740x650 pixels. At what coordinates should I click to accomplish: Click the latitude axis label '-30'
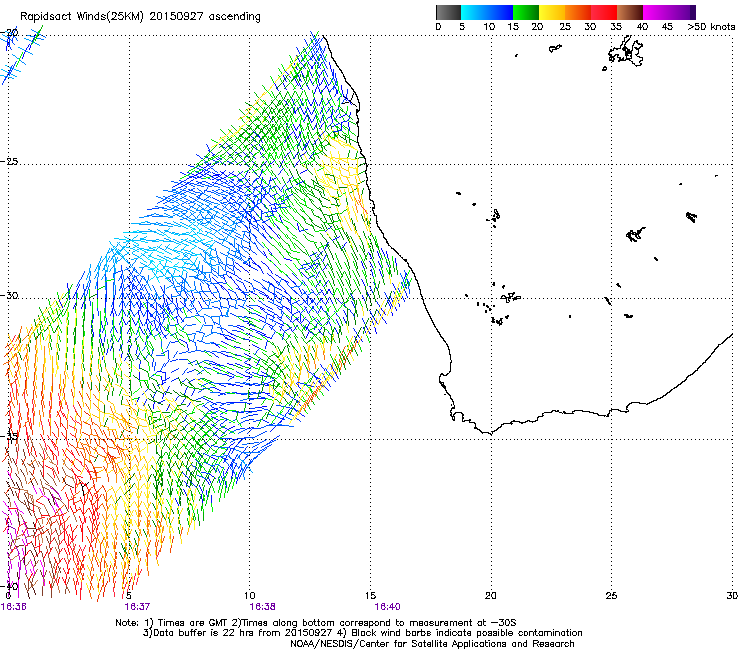click(x=9, y=295)
